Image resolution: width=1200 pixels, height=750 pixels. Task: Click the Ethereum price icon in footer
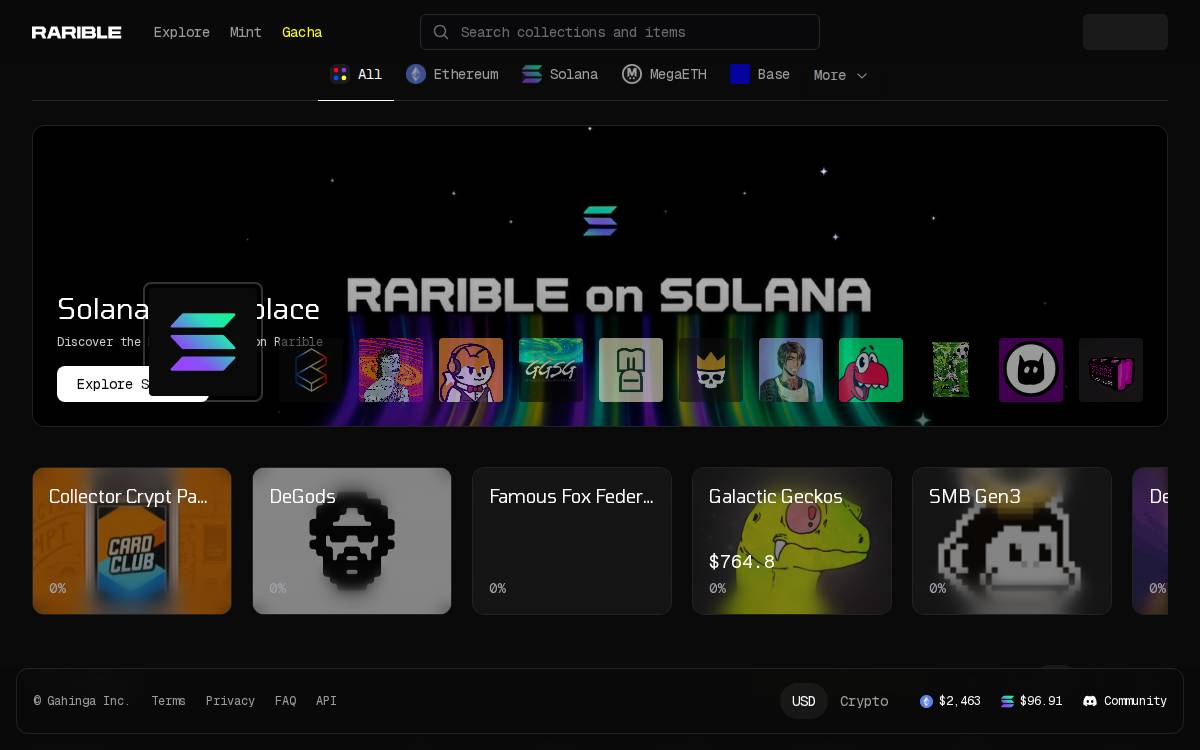coord(926,701)
